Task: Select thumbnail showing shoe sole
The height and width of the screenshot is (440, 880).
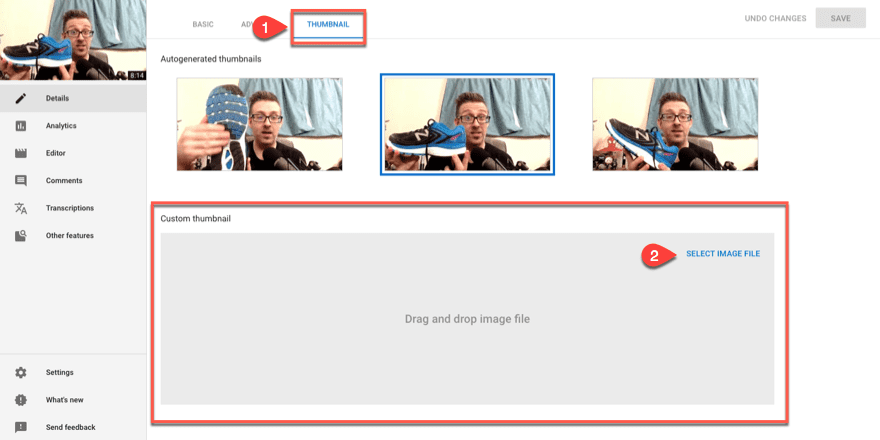Action: point(259,124)
